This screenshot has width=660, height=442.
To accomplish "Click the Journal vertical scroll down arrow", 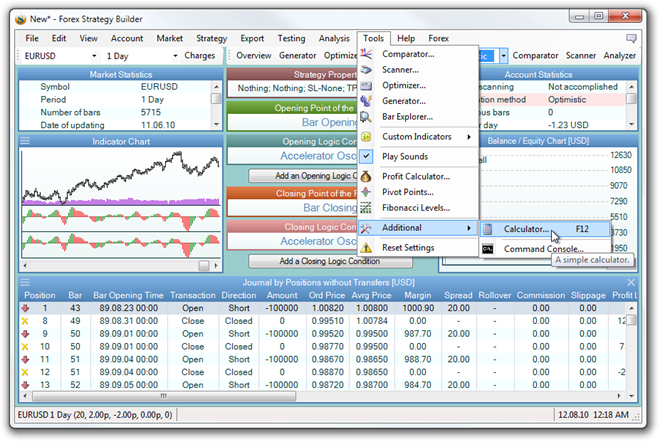I will click(631, 396).
